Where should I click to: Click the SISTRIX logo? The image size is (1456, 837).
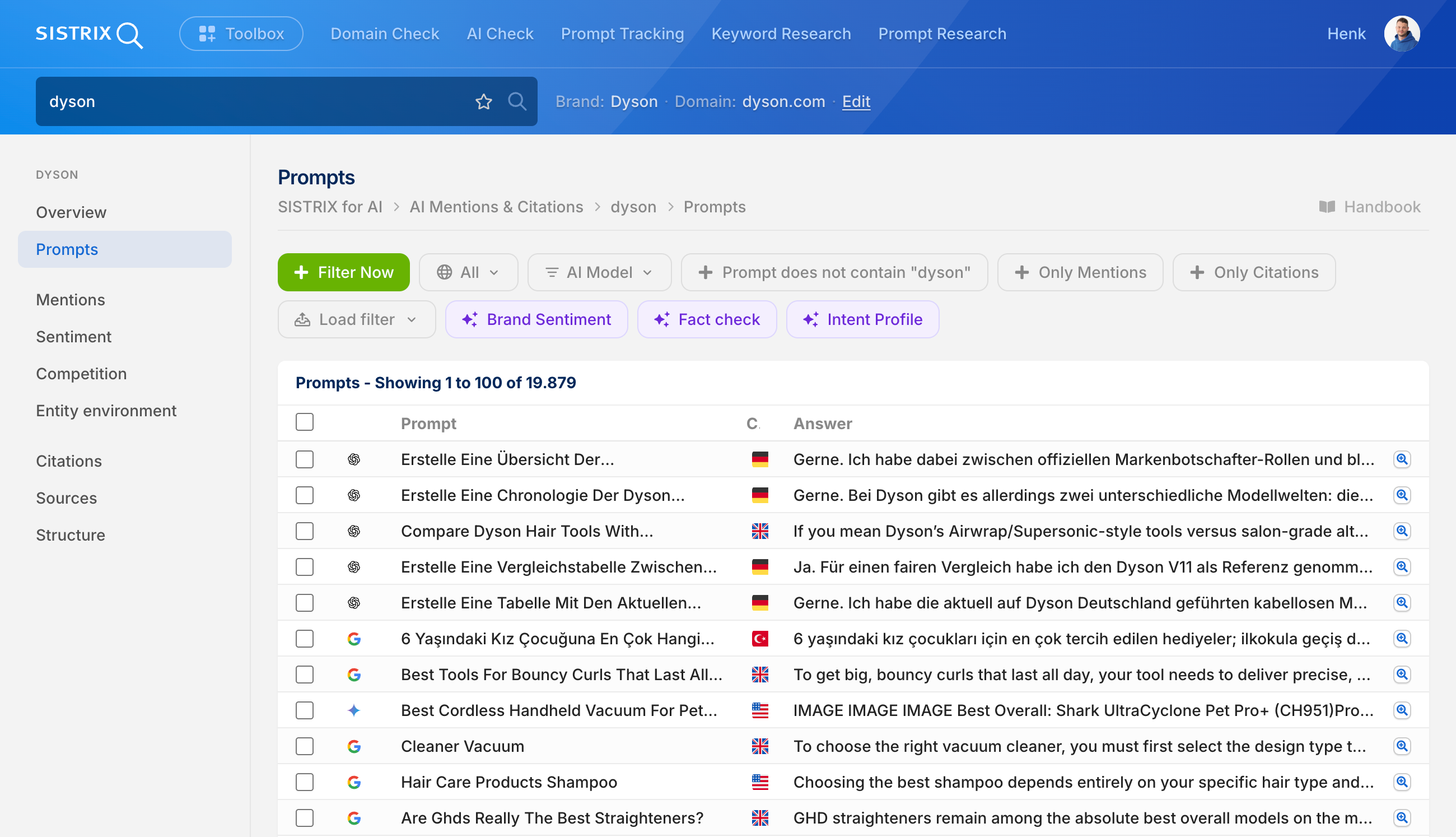pos(89,35)
